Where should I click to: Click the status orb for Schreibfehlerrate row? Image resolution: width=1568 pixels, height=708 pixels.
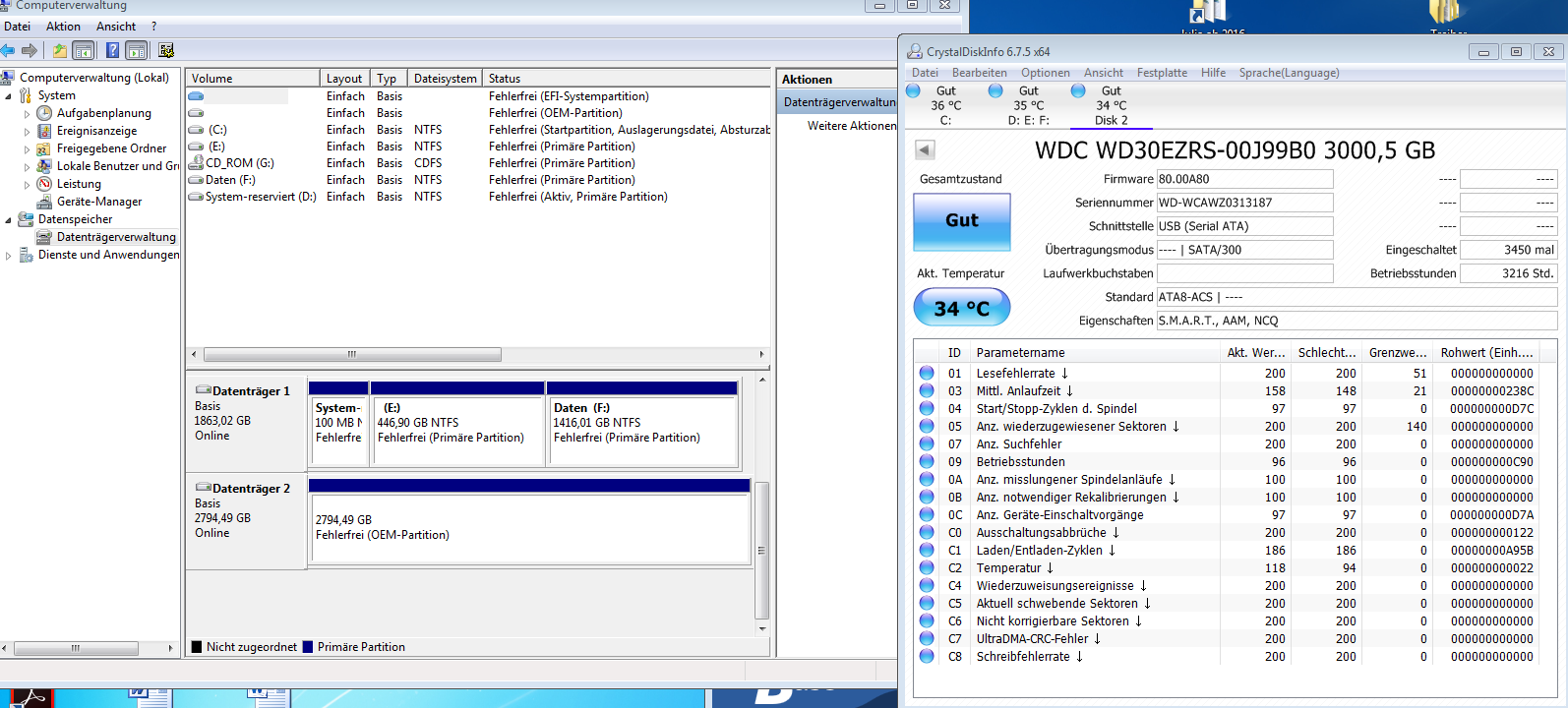tap(927, 656)
